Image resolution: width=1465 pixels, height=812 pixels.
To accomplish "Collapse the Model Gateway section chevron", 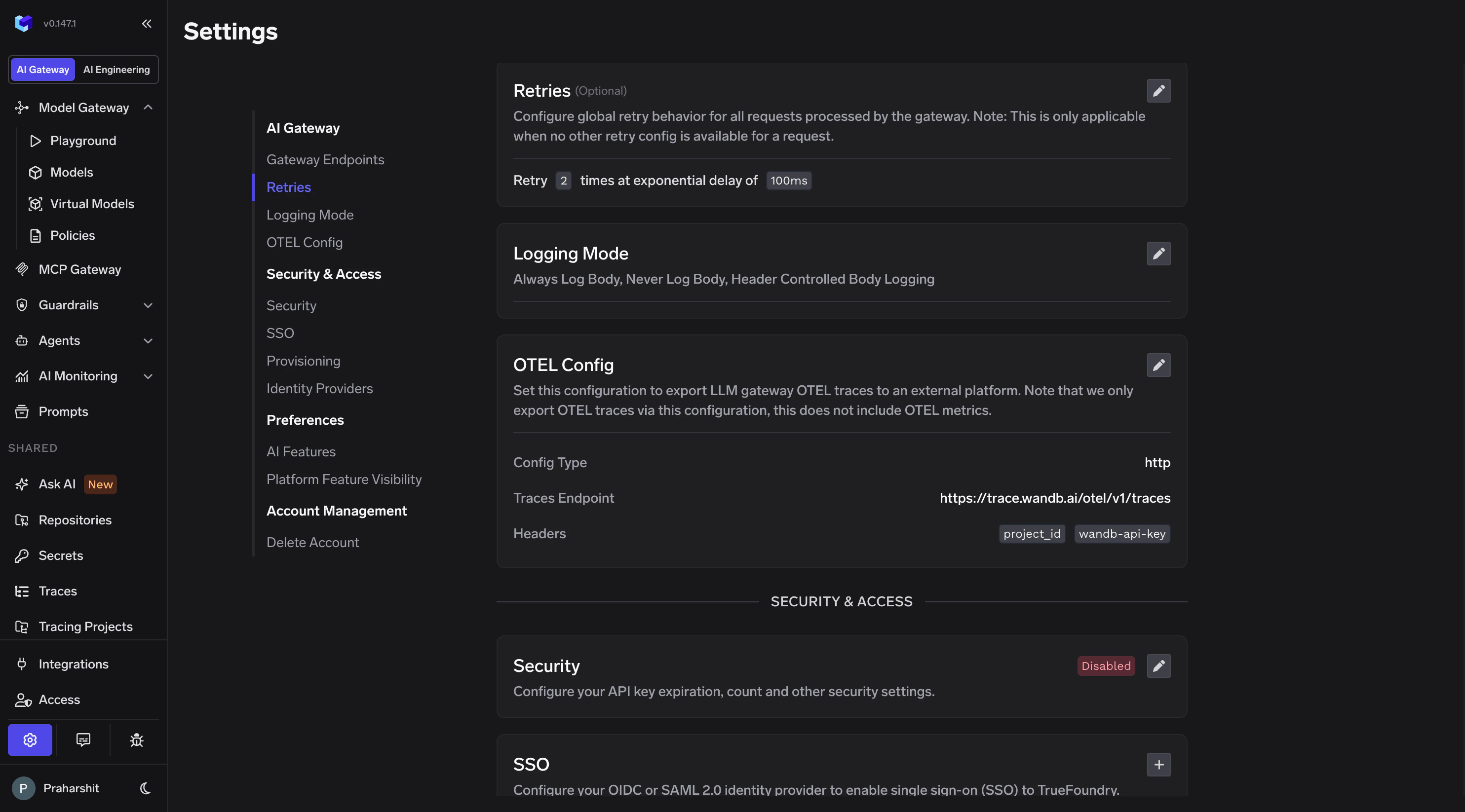I will tap(148, 108).
